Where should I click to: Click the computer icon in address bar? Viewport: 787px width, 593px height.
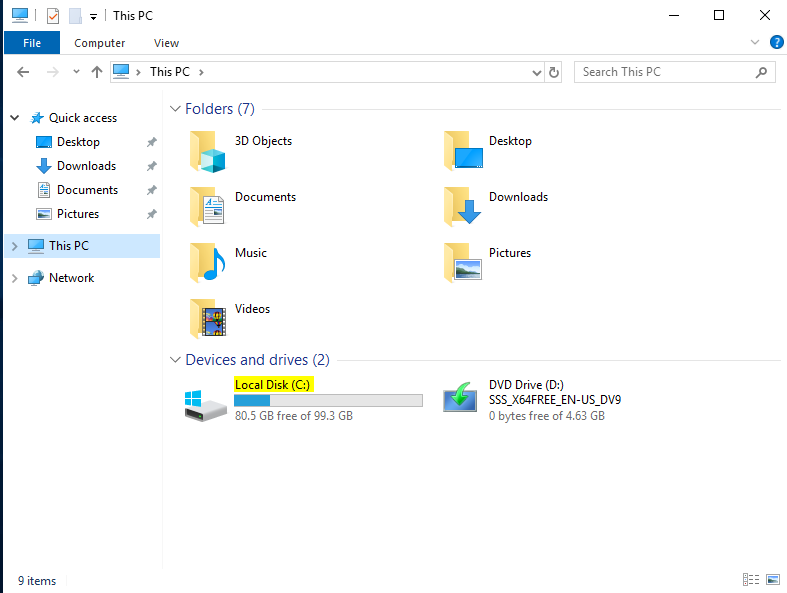(121, 72)
